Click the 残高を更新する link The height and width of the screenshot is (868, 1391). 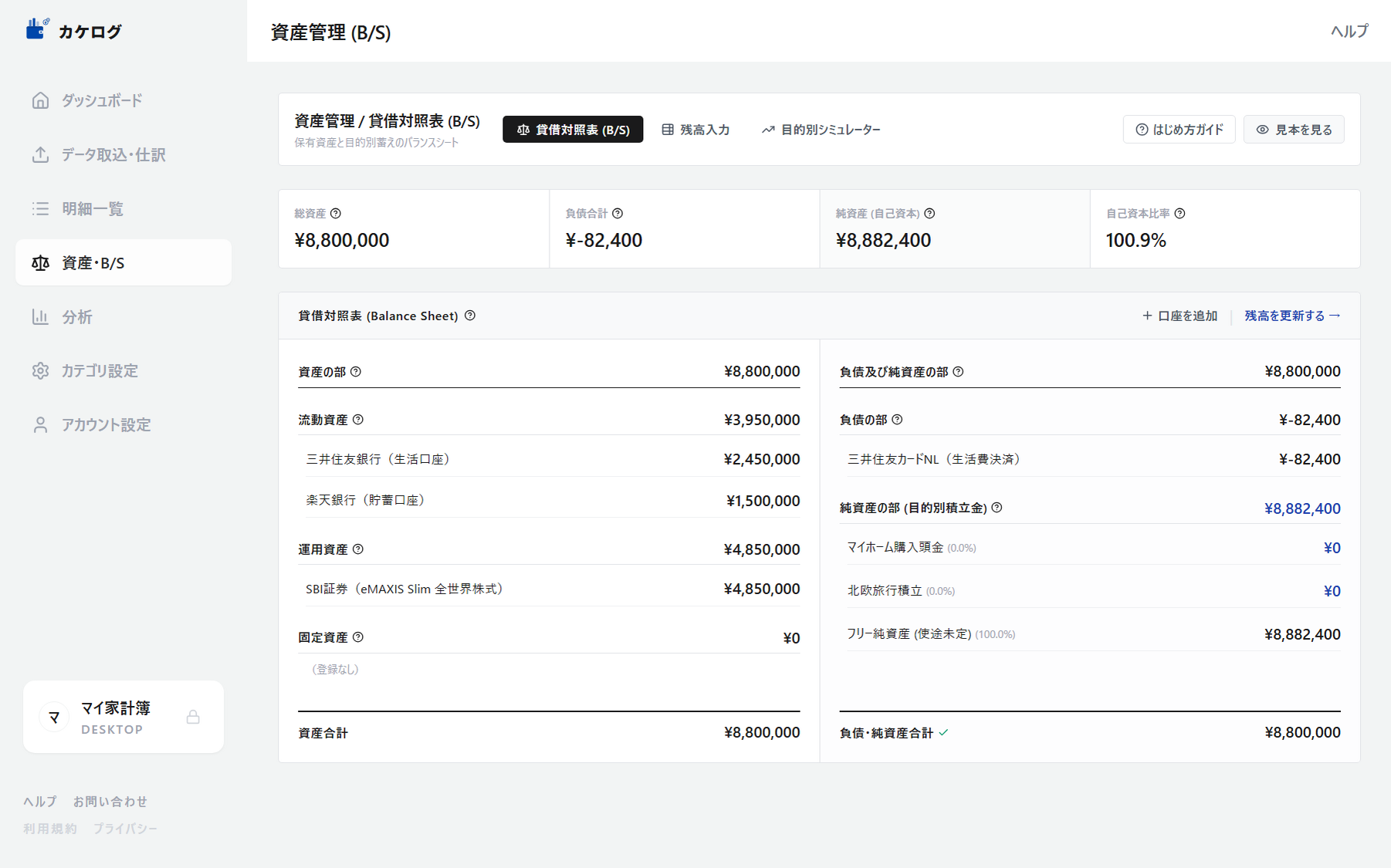click(x=1292, y=316)
